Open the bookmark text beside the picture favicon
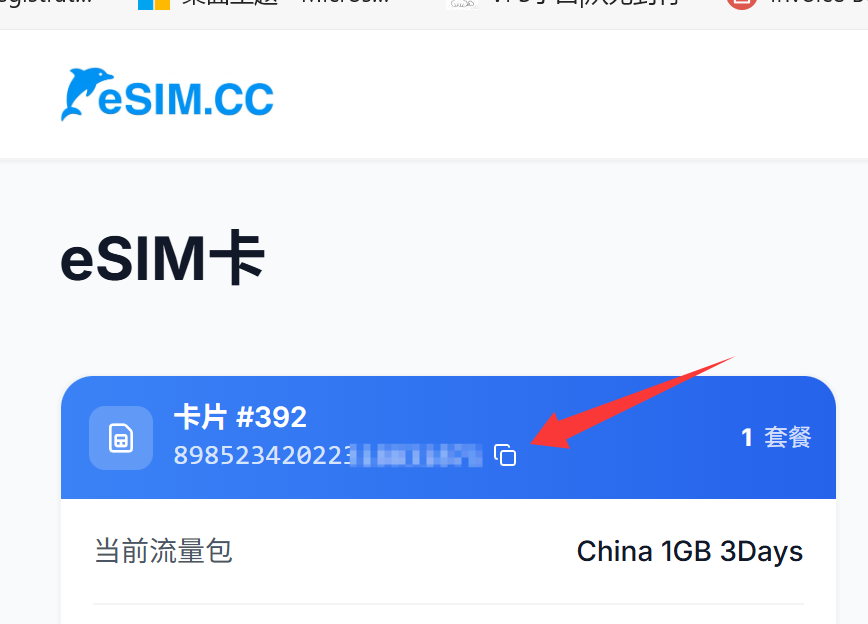Screen dimensions: 868x624 point(586,3)
